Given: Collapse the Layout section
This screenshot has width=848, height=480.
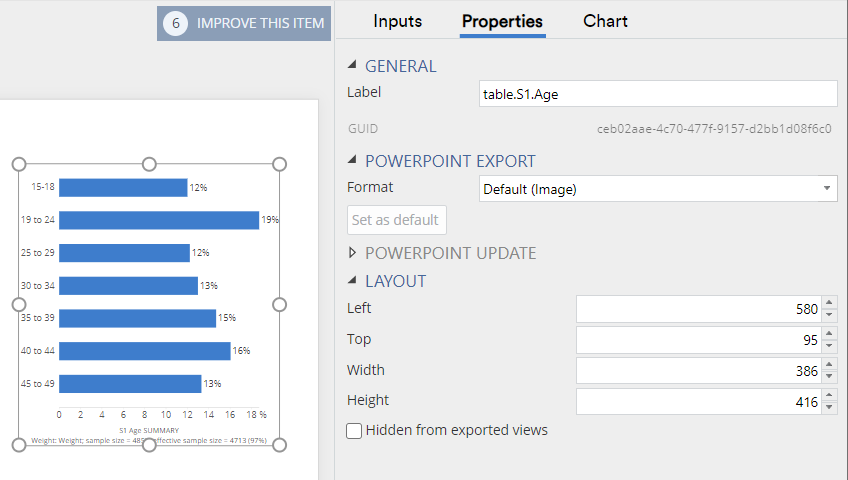Looking at the screenshot, I should pyautogui.click(x=352, y=281).
